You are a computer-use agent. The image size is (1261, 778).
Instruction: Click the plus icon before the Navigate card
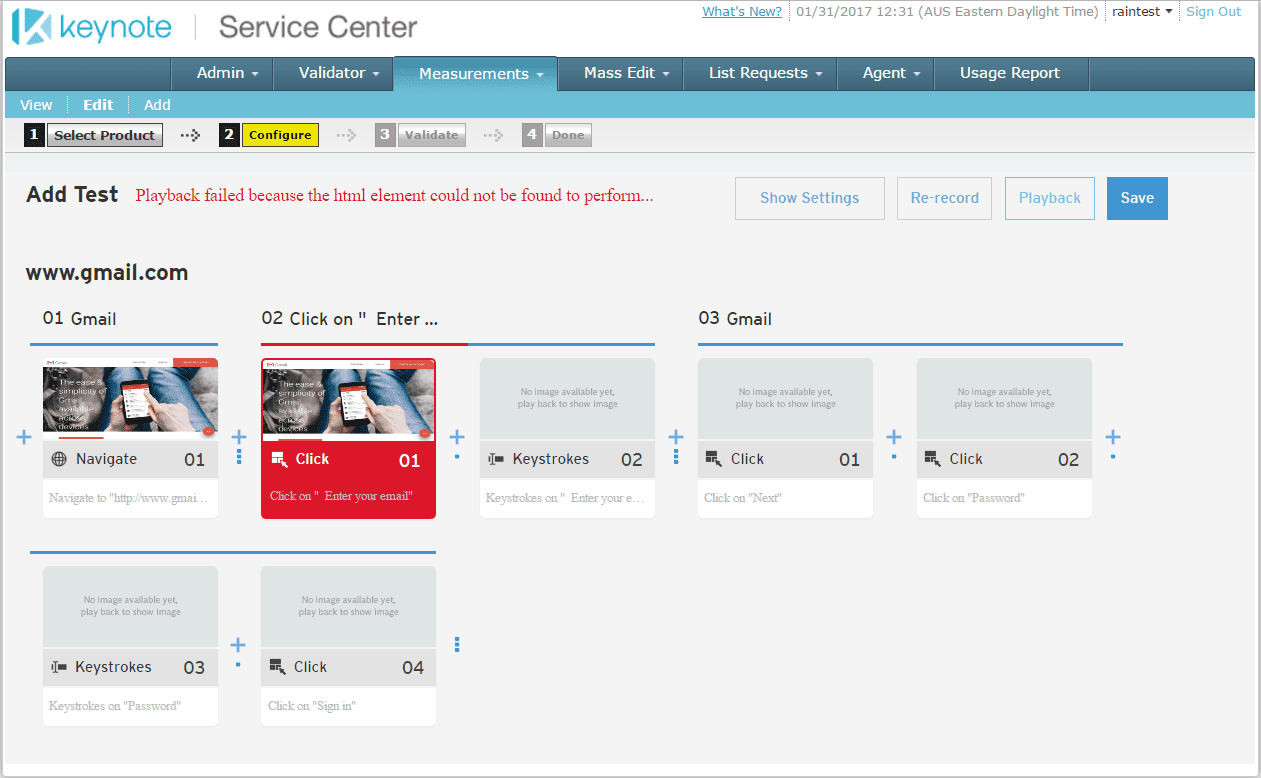25,437
